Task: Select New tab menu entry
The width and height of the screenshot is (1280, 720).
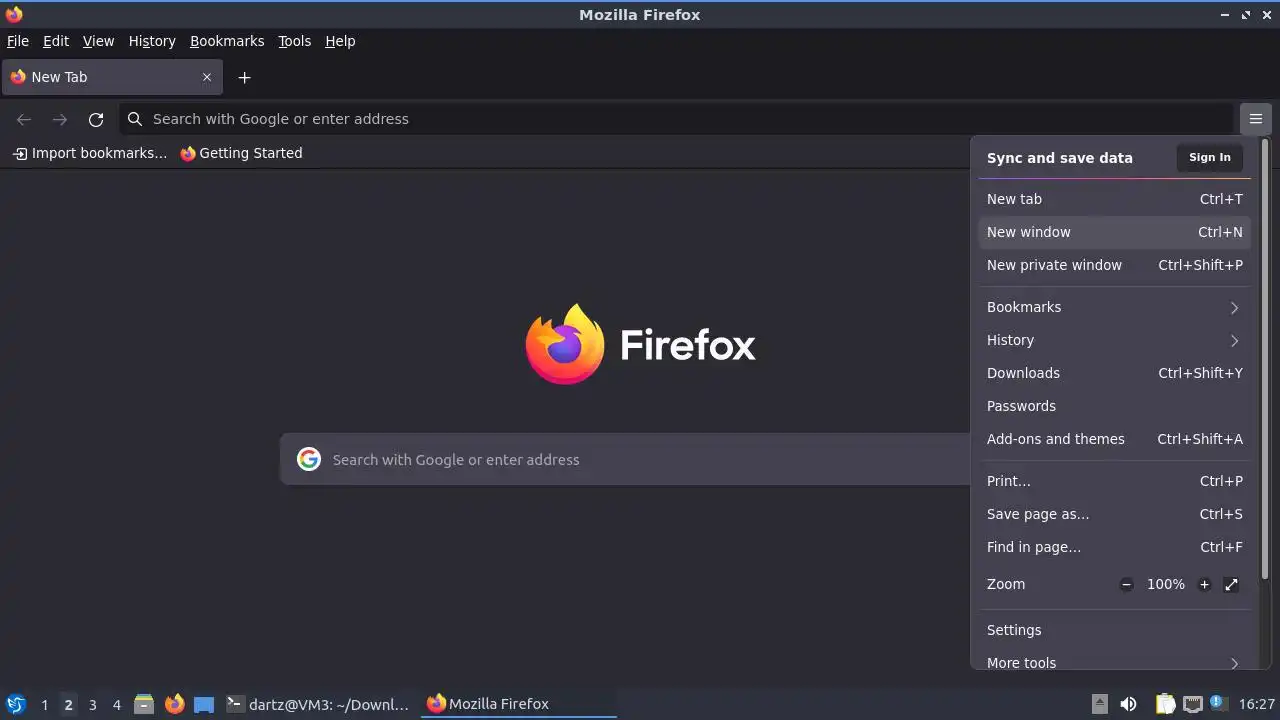Action: point(1114,199)
